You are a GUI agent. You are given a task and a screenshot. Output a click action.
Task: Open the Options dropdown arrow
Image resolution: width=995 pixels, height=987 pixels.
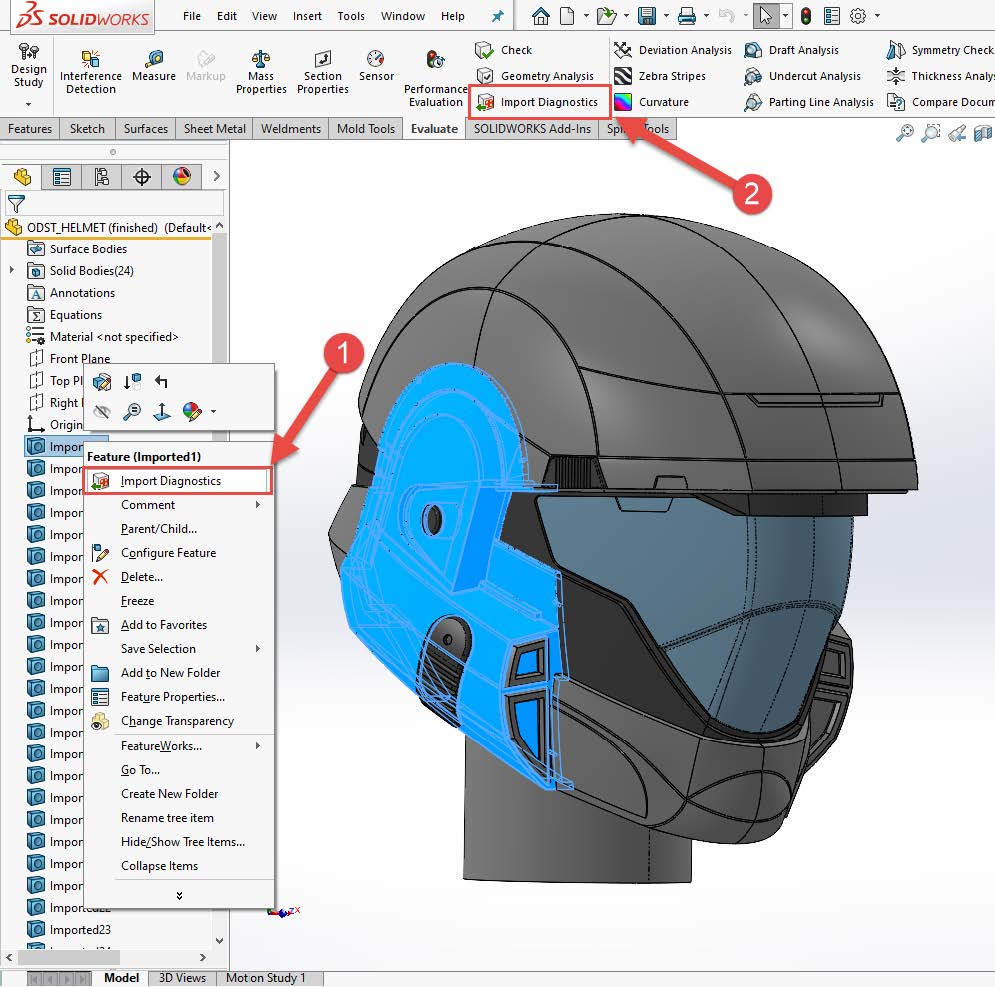pos(878,16)
